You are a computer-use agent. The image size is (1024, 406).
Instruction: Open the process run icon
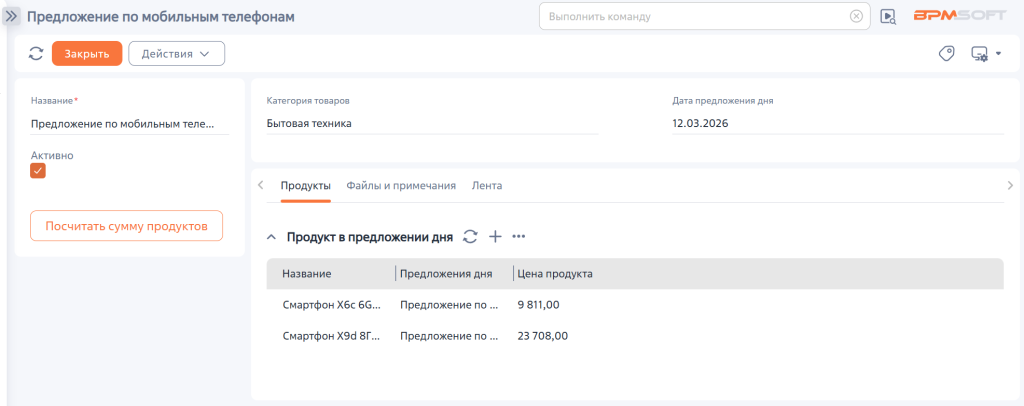pyautogui.click(x=888, y=16)
